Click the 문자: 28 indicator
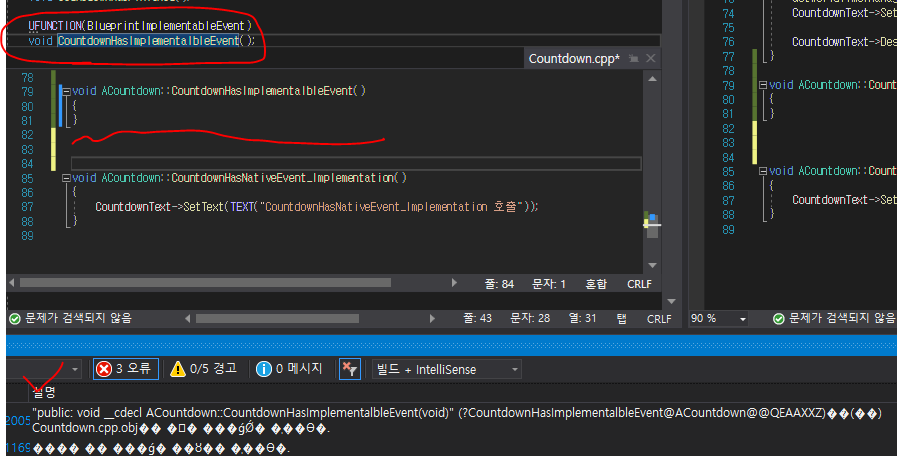 tap(530, 318)
